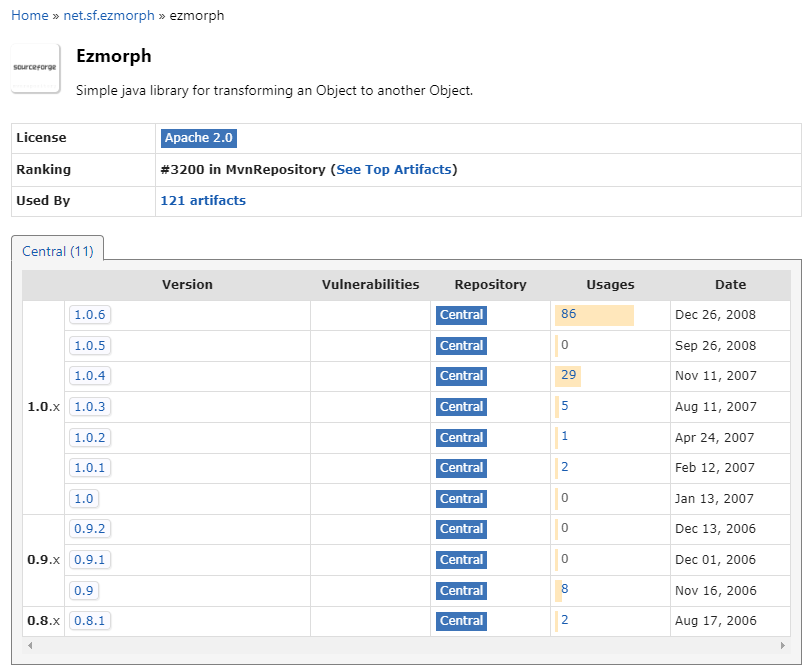Open version 1.0.2
The height and width of the screenshot is (669, 807).
click(90, 437)
